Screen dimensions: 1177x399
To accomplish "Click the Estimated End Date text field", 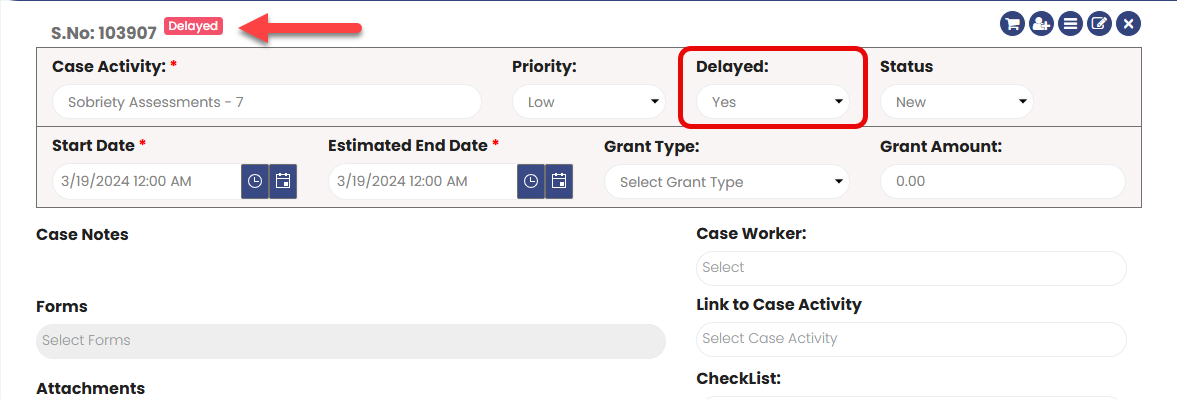I will click(x=423, y=182).
